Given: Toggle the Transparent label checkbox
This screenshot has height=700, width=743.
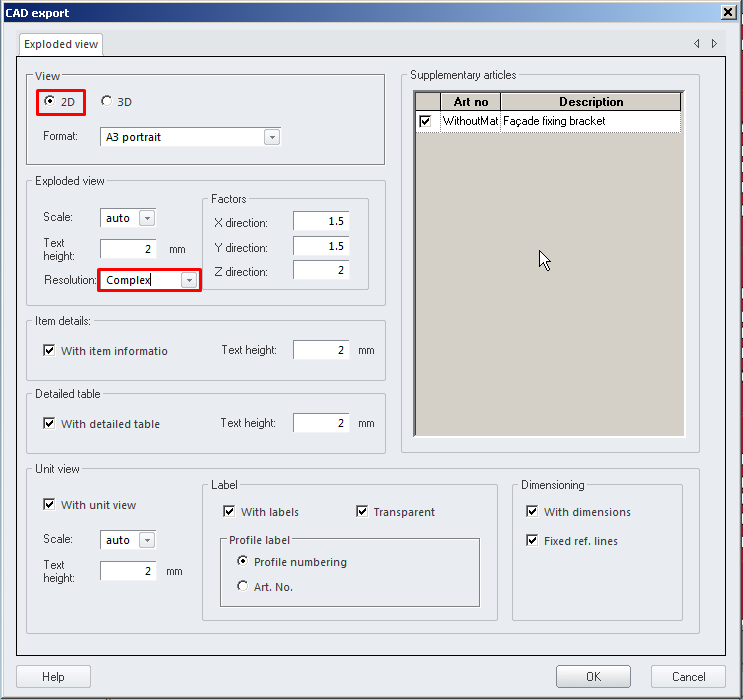Looking at the screenshot, I should click(x=362, y=512).
